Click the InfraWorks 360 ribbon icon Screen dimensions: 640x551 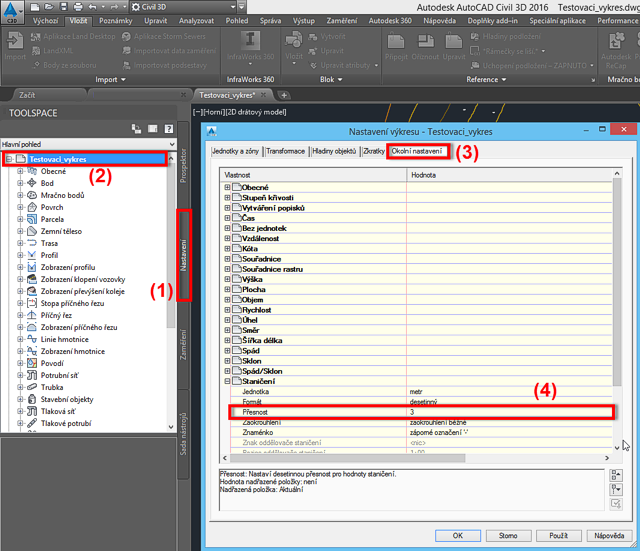[250, 40]
